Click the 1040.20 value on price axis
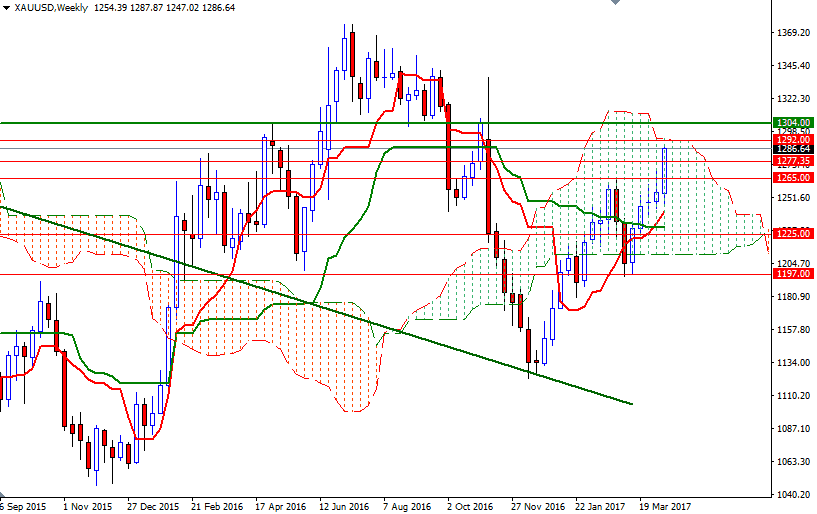817x514 pixels. point(794,495)
